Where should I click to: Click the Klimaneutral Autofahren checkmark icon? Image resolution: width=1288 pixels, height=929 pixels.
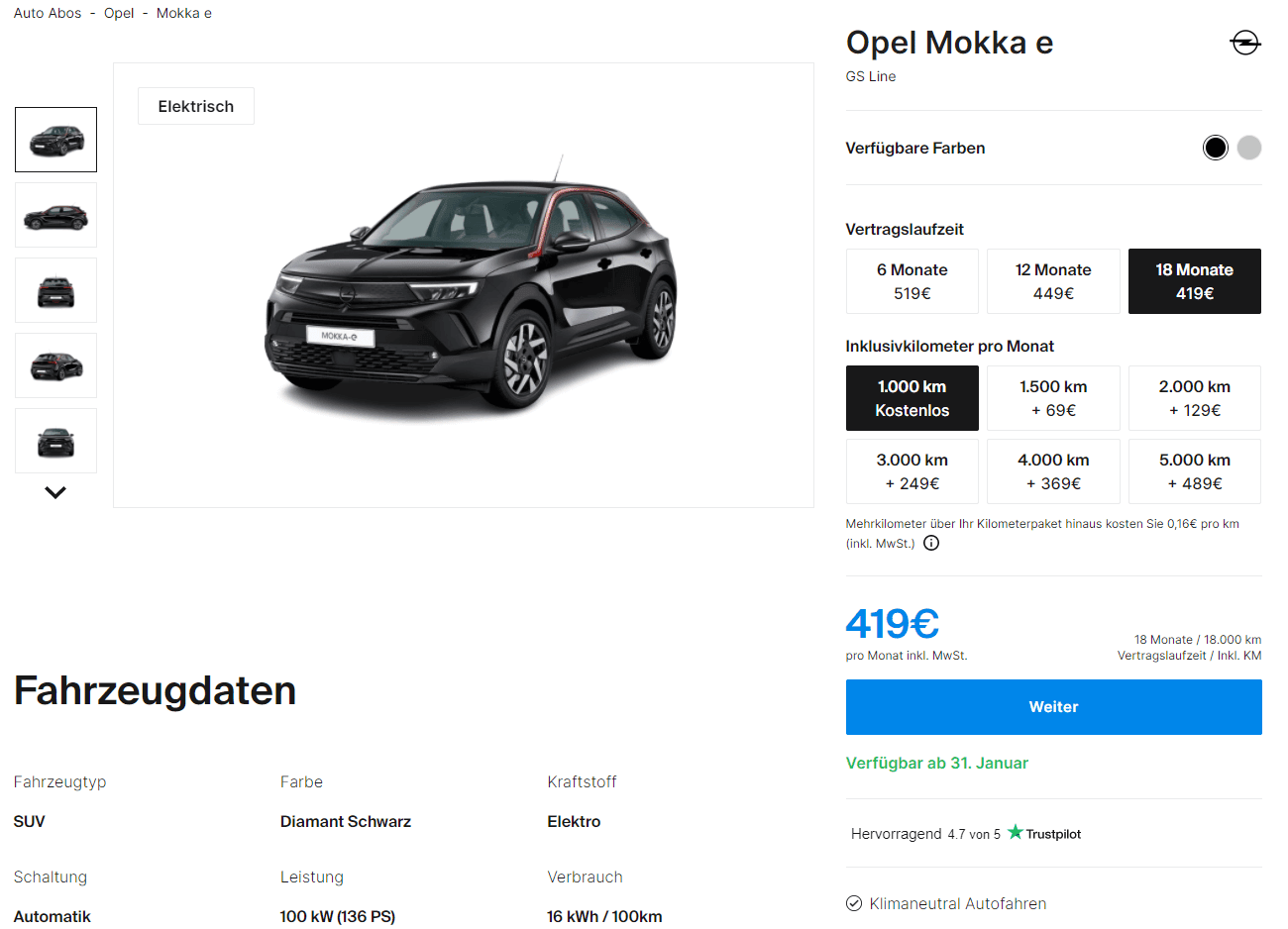[x=854, y=903]
